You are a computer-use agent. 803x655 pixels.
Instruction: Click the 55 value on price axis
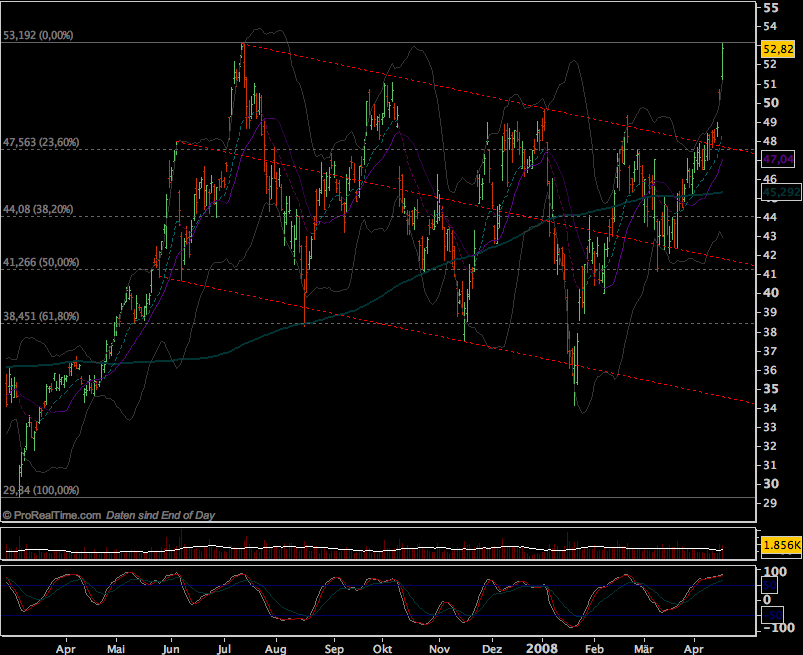tap(771, 7)
